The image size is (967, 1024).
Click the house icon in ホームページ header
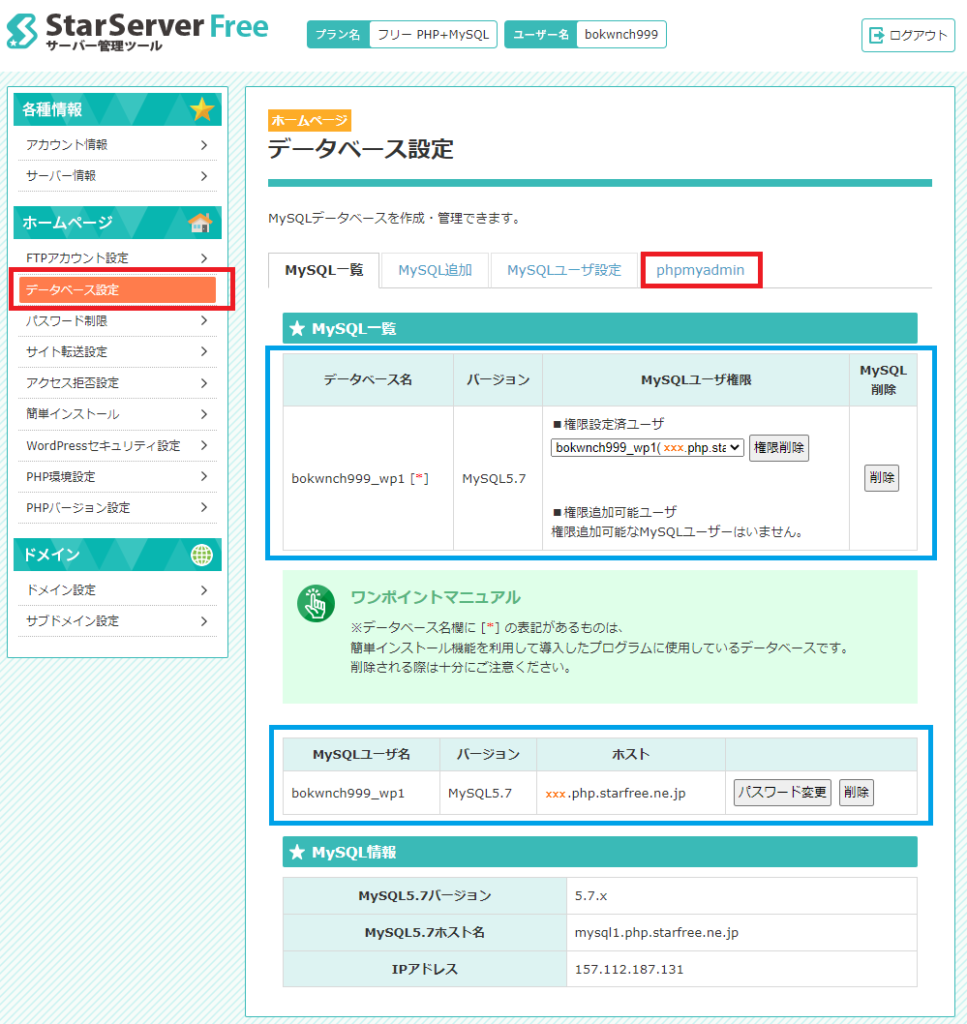200,223
